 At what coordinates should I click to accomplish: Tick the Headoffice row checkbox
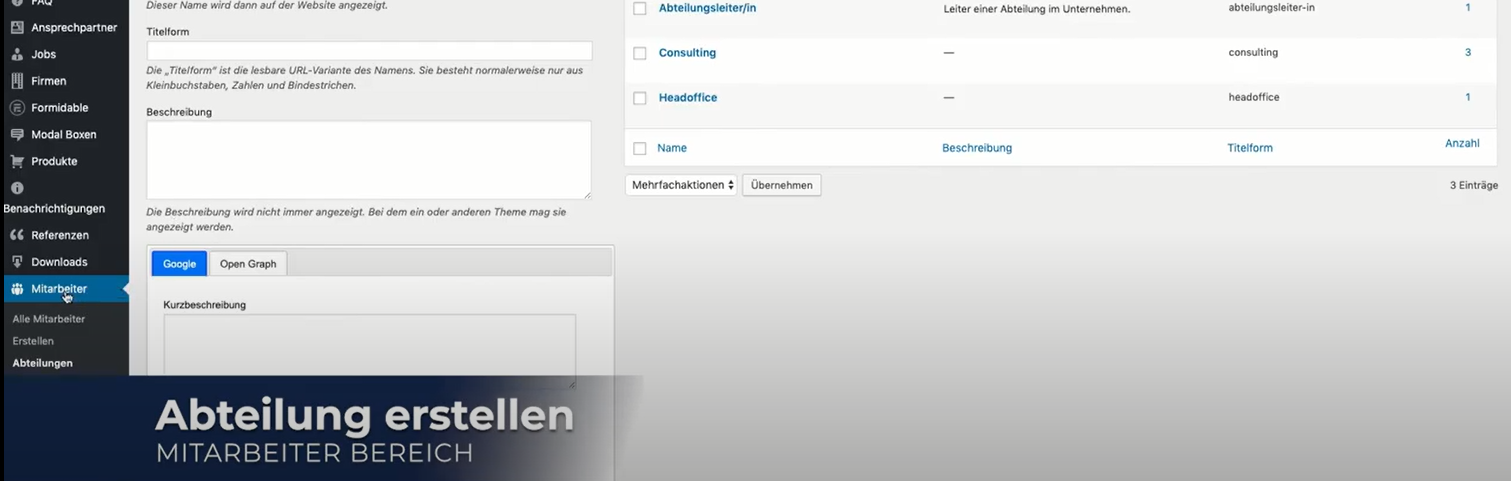coord(640,98)
